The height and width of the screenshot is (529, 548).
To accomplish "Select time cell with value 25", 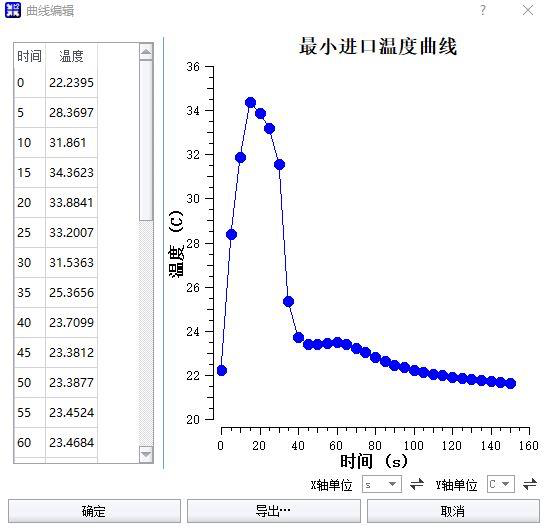I will tap(30, 233).
